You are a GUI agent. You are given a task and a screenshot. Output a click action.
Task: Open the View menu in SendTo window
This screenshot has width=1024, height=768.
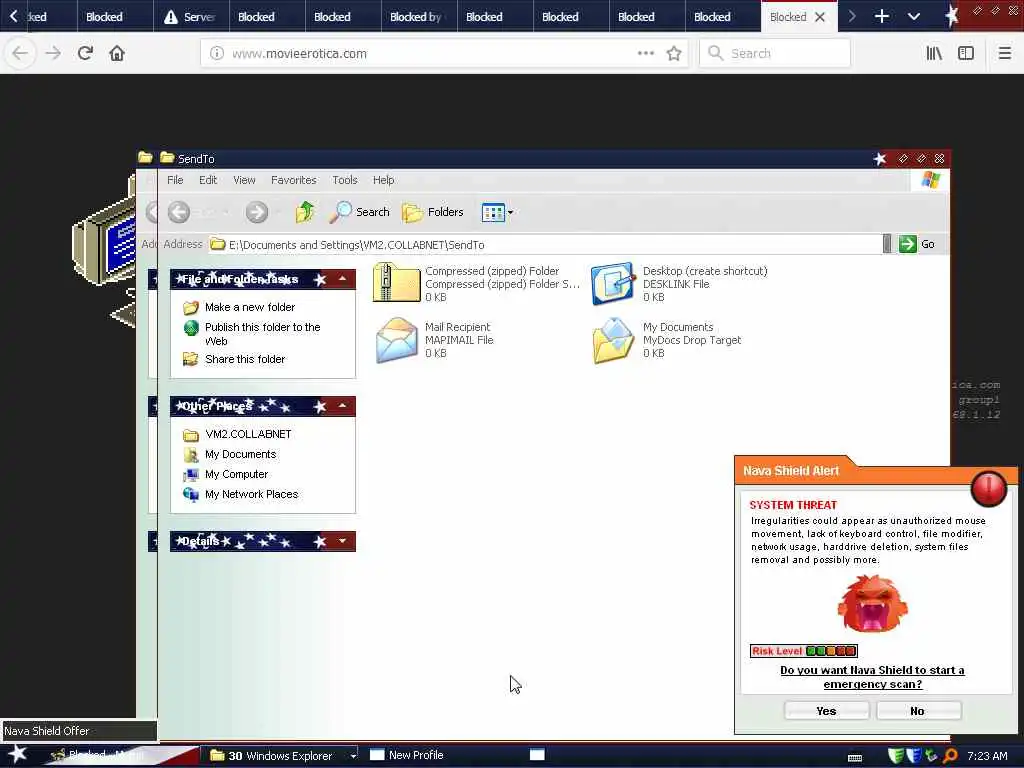coord(244,180)
